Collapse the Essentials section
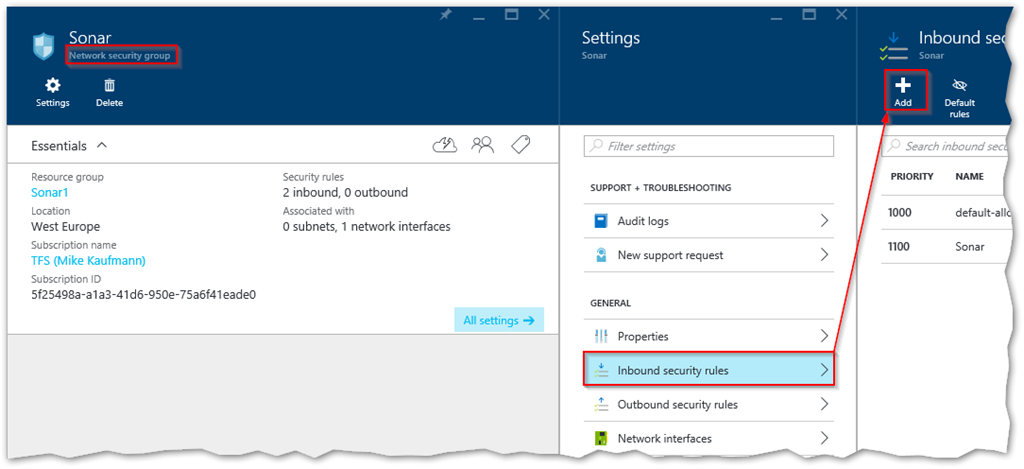 (102, 146)
